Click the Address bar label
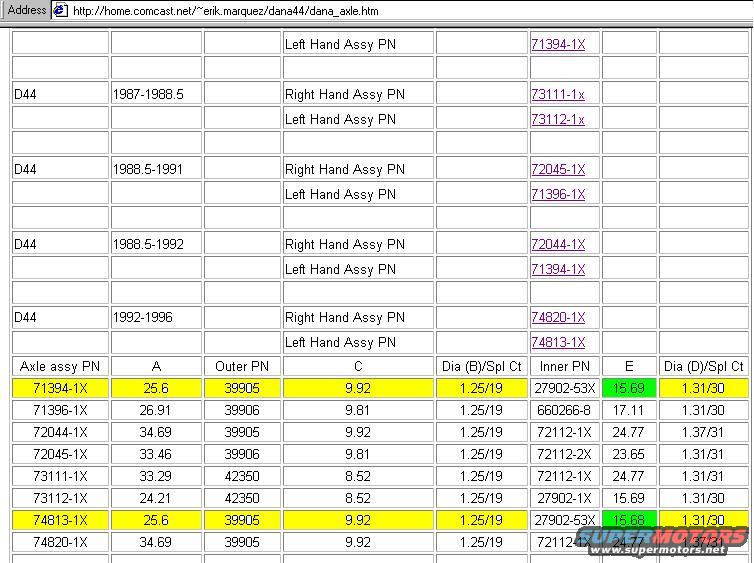This screenshot has width=754, height=563. pyautogui.click(x=27, y=10)
